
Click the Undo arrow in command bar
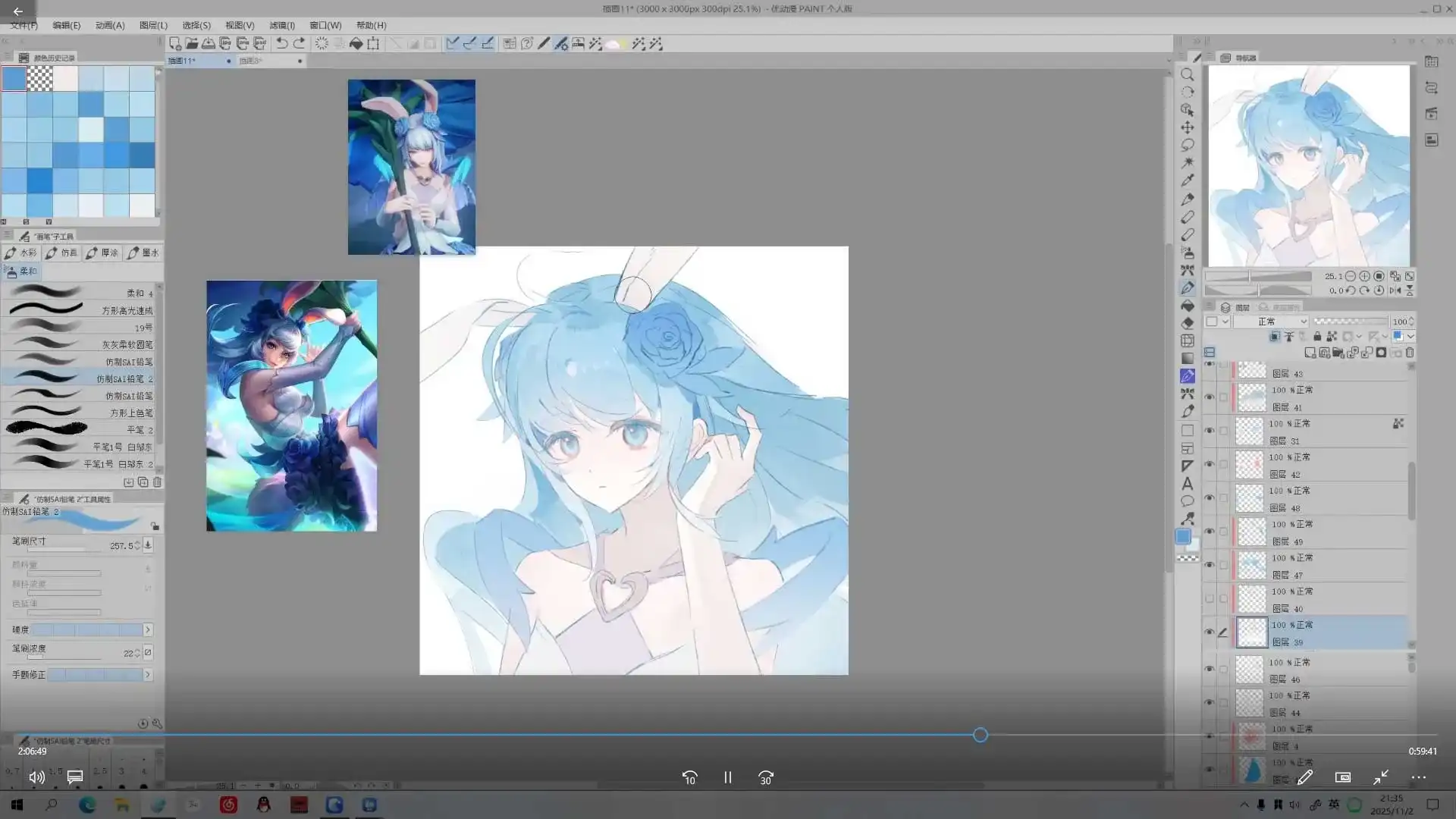(x=281, y=43)
